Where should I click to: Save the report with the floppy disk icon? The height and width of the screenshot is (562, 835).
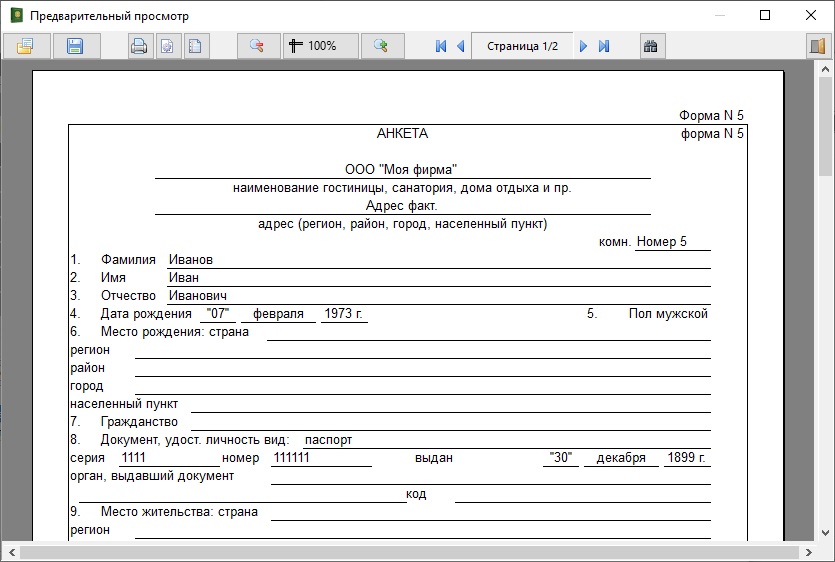pyautogui.click(x=74, y=46)
